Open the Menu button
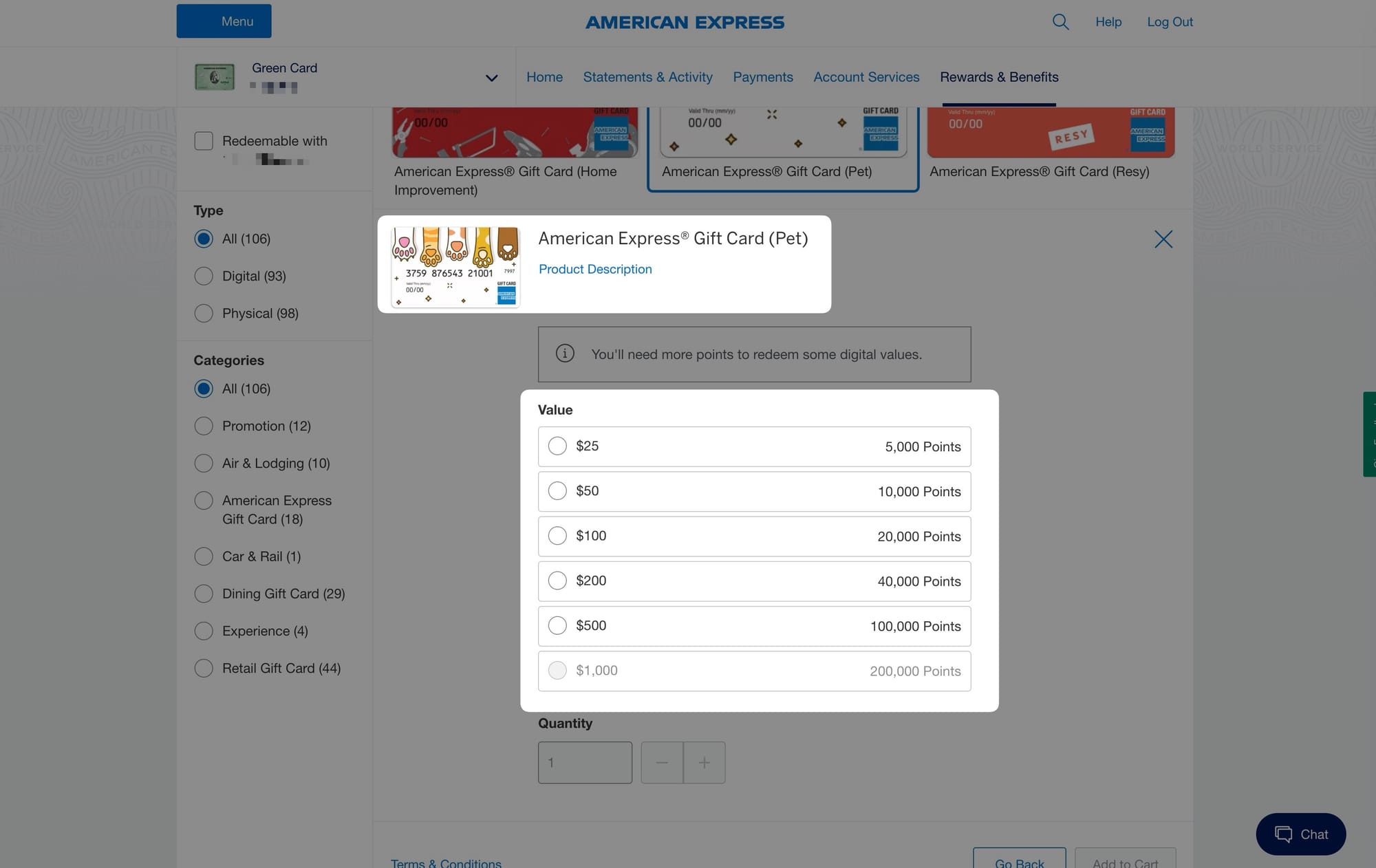Image resolution: width=1376 pixels, height=868 pixels. 224,21
